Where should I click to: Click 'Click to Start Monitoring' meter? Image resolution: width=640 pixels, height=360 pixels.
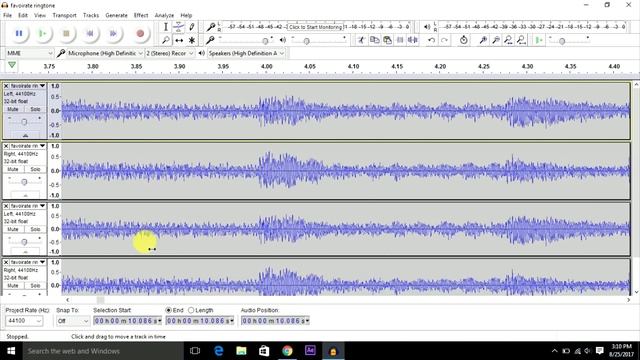pos(315,27)
